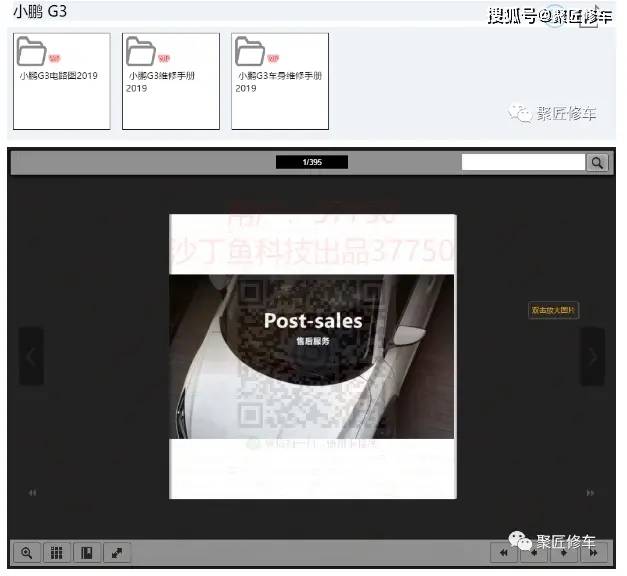Viewport: 627px width, 576px height.
Task: Click the 双击放大图片 hint label
Action: (x=553, y=310)
